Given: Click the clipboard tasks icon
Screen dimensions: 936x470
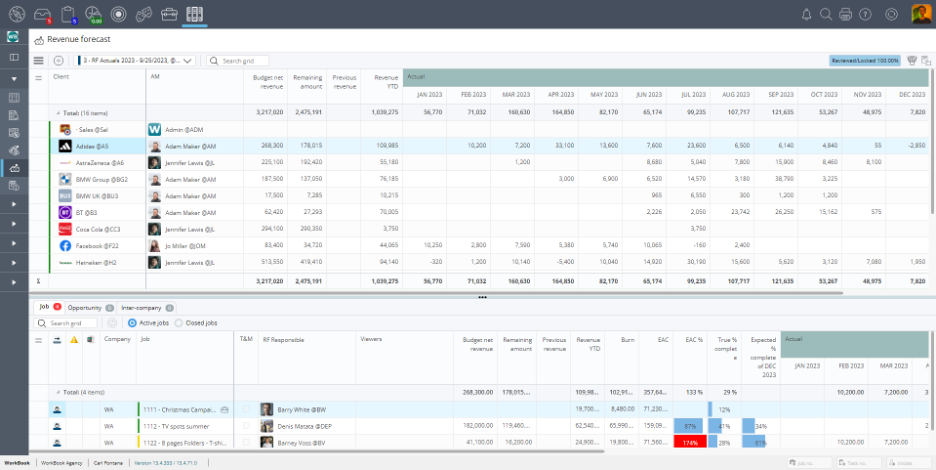Looking at the screenshot, I should click(x=68, y=14).
